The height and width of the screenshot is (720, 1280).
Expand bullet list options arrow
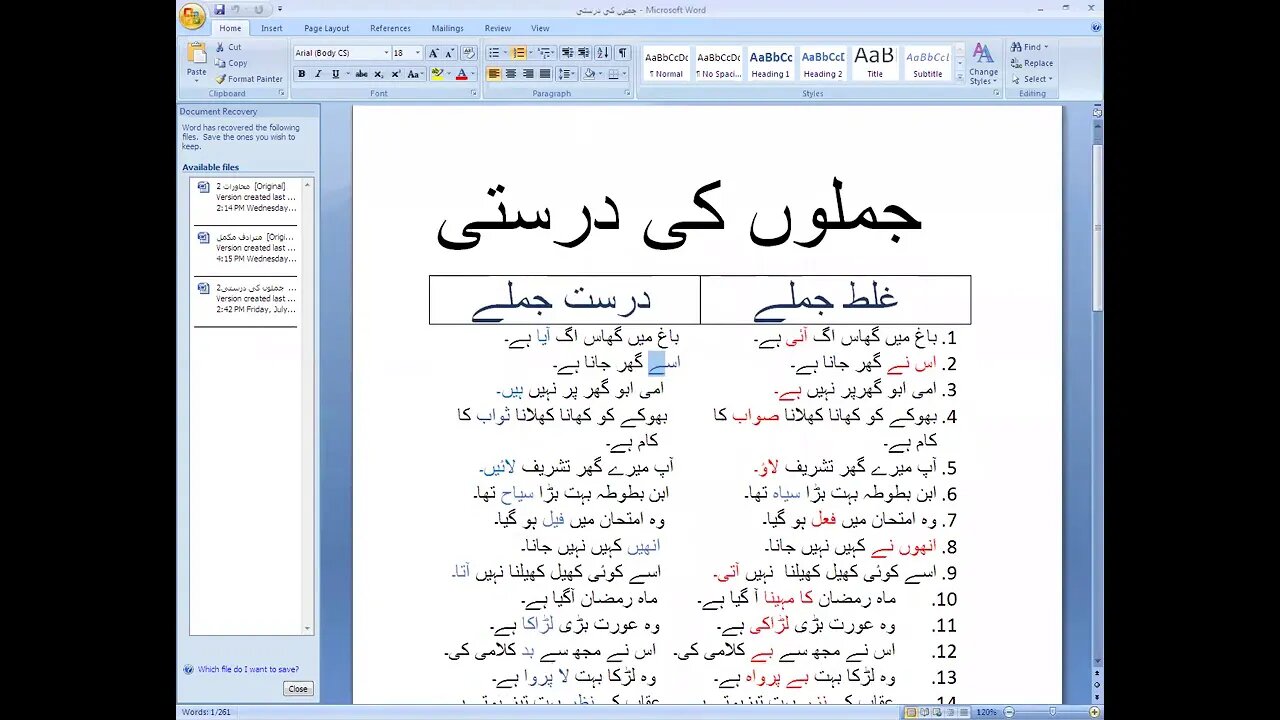504,53
